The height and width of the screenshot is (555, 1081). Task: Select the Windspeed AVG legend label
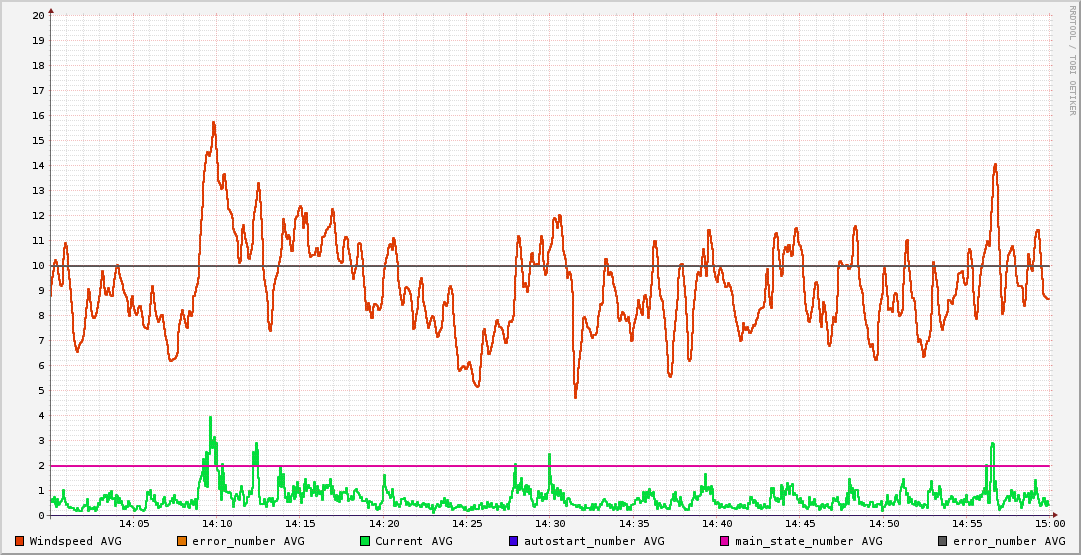(75, 541)
